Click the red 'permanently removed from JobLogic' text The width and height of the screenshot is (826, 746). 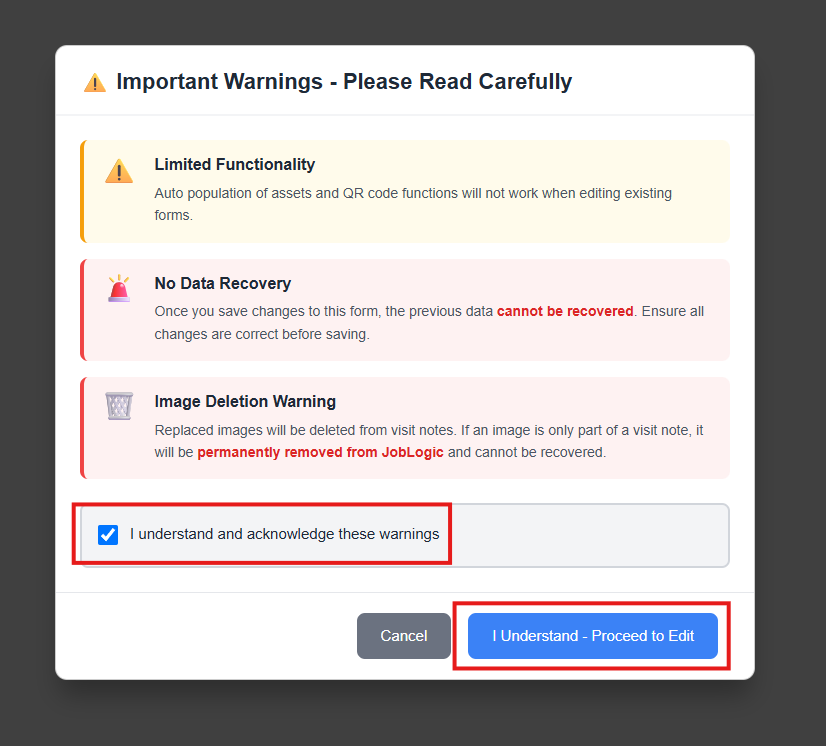(320, 453)
